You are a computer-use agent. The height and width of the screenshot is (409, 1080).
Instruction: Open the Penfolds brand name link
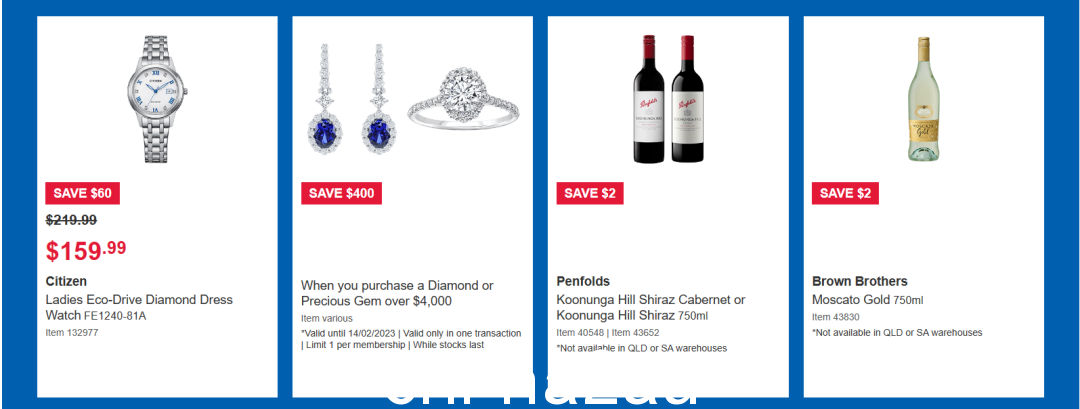(583, 282)
